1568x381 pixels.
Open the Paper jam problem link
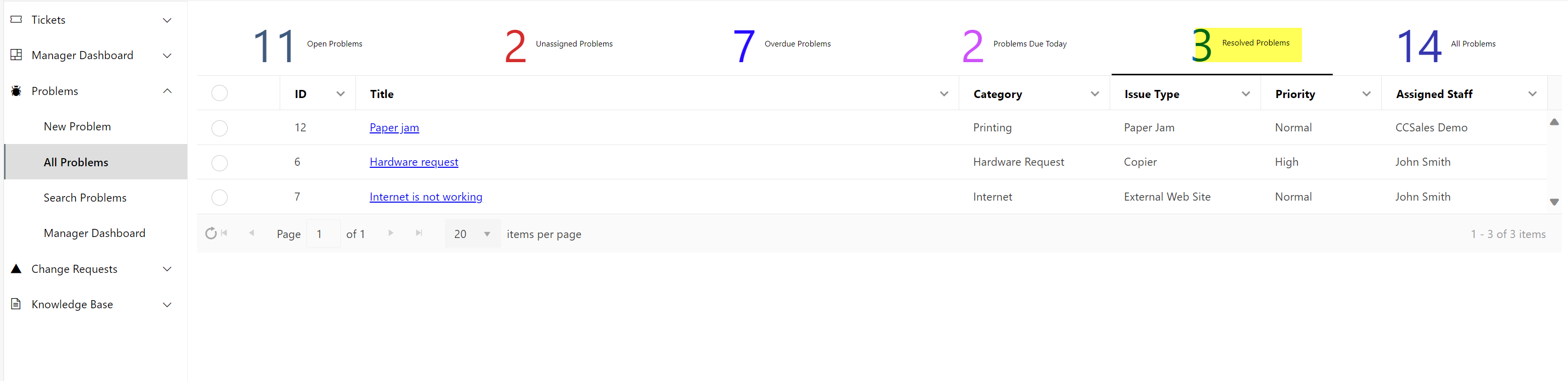tap(394, 127)
